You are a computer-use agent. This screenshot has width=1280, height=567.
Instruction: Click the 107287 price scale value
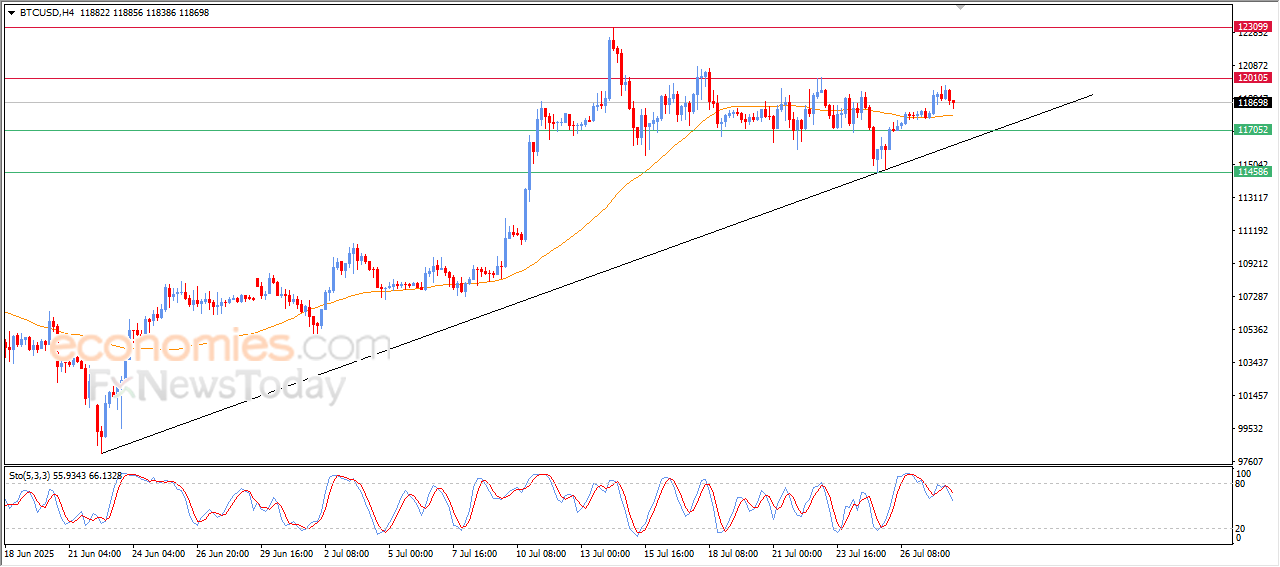tap(1253, 297)
